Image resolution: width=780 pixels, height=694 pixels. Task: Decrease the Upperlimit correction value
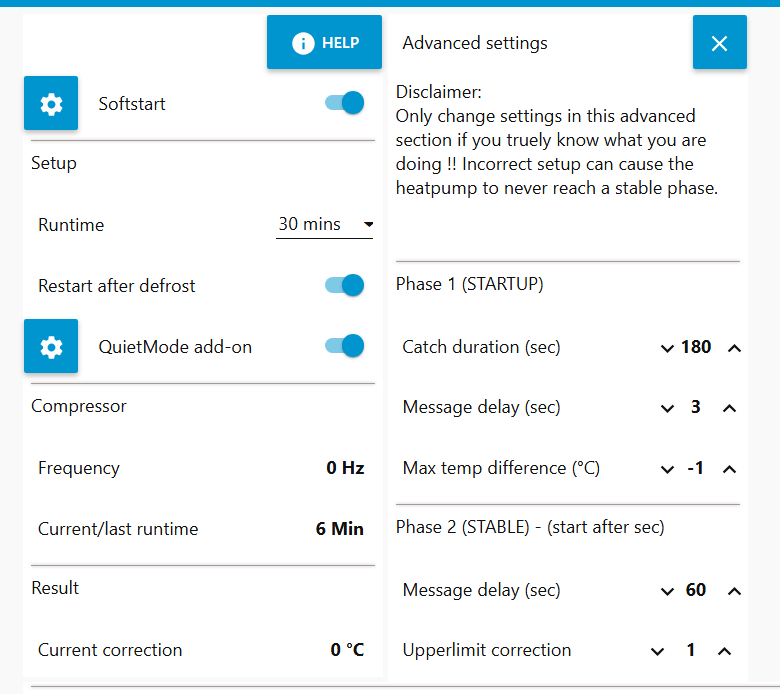(657, 651)
